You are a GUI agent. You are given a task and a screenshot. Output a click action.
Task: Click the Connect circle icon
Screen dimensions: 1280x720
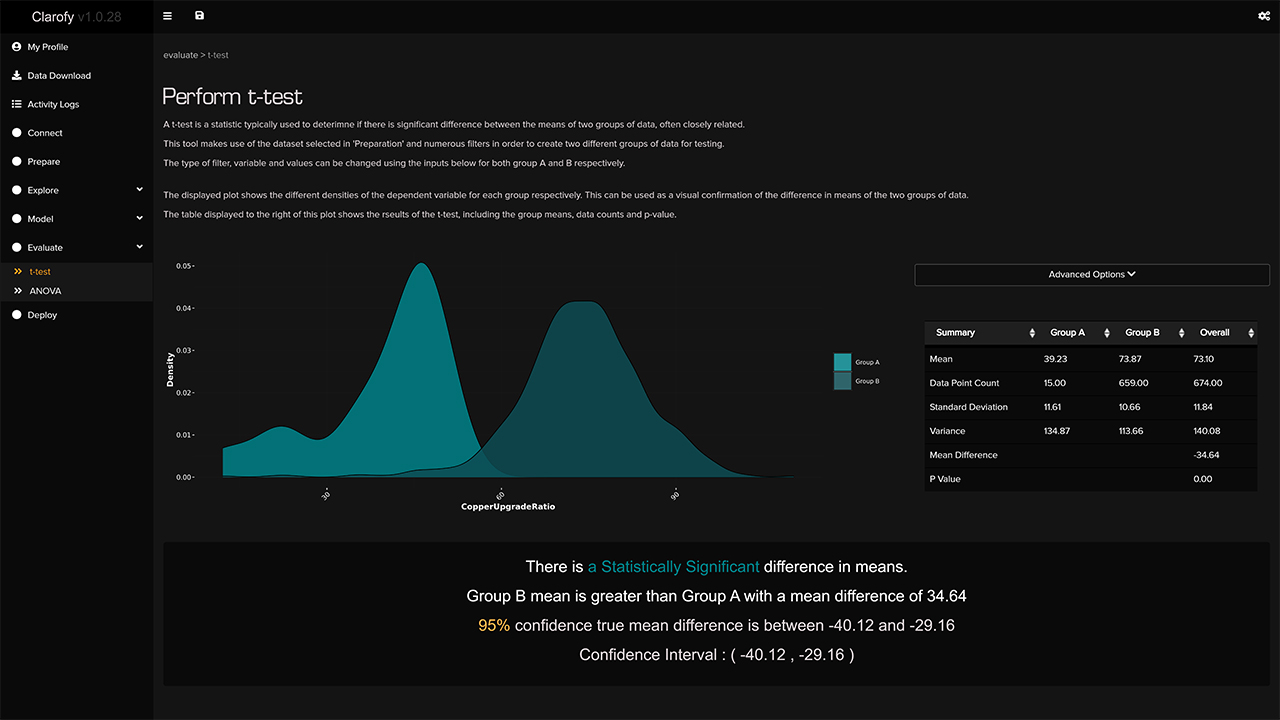click(17, 133)
